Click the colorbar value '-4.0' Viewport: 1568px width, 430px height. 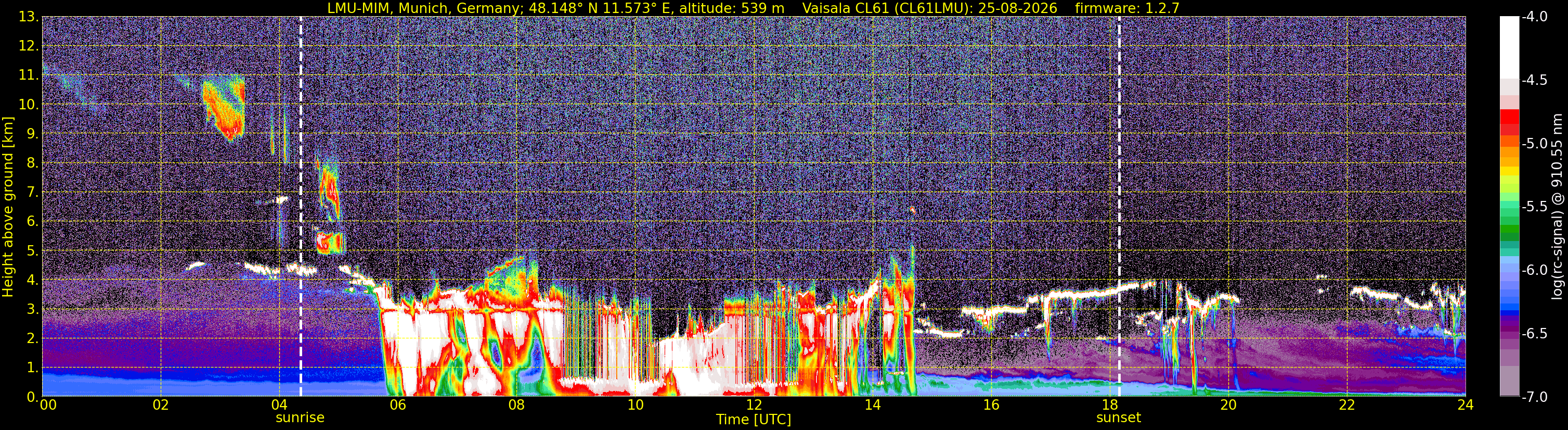(1535, 17)
